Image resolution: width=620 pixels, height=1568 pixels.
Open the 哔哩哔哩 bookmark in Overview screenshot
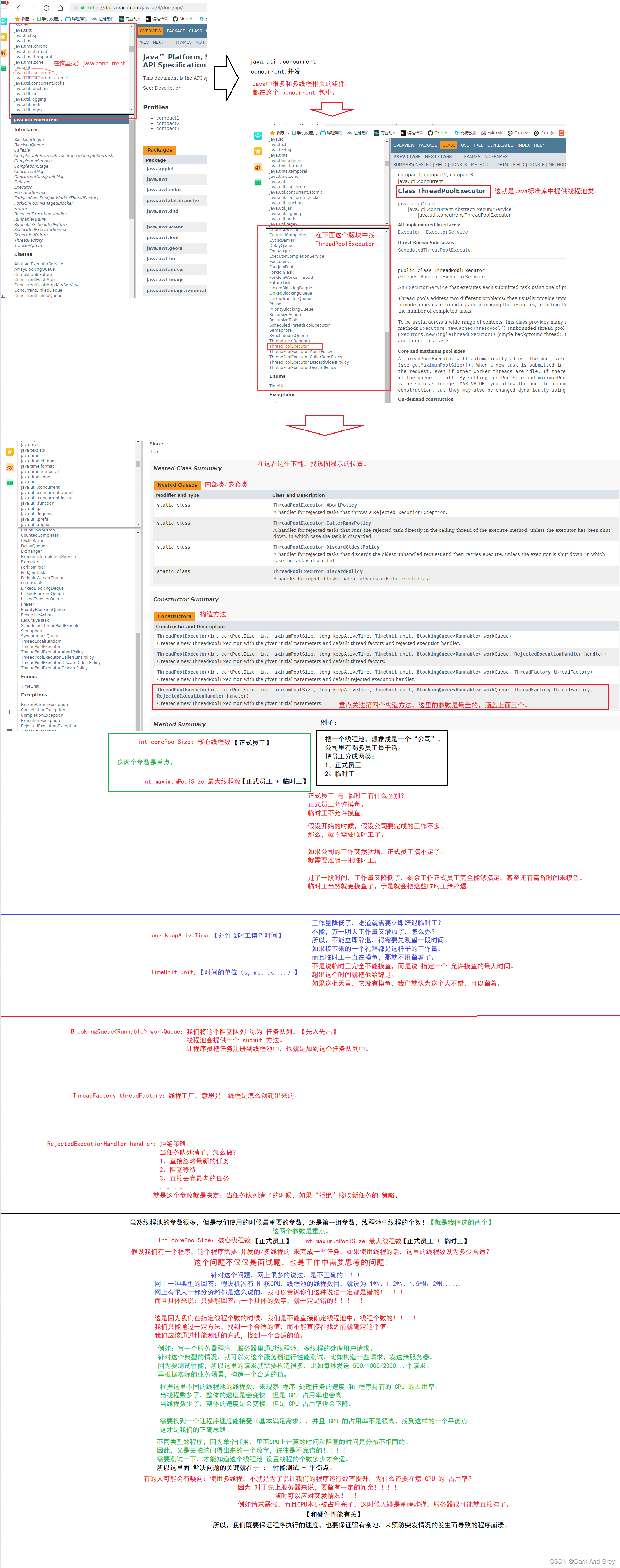point(76,19)
